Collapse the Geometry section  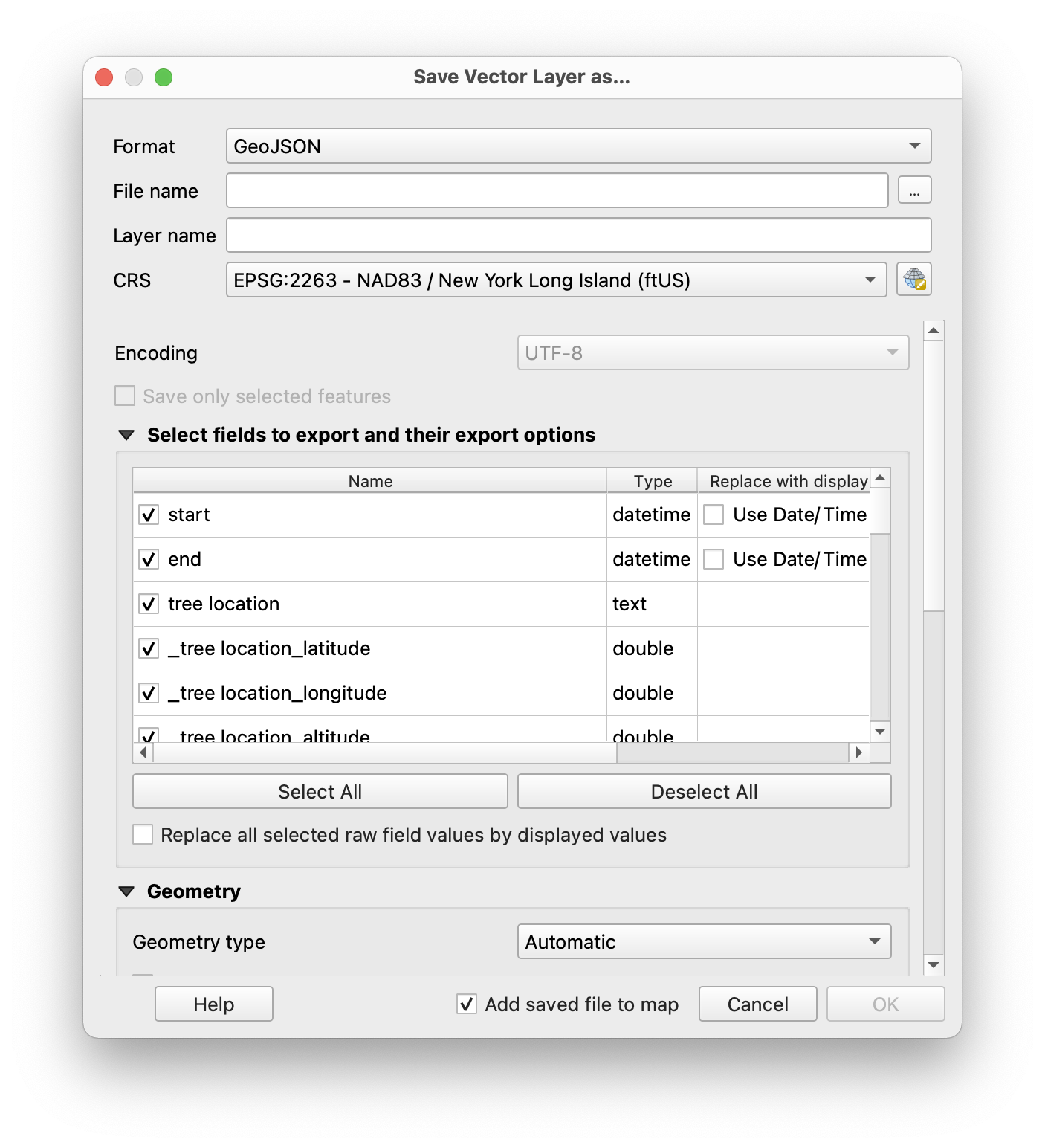(126, 891)
